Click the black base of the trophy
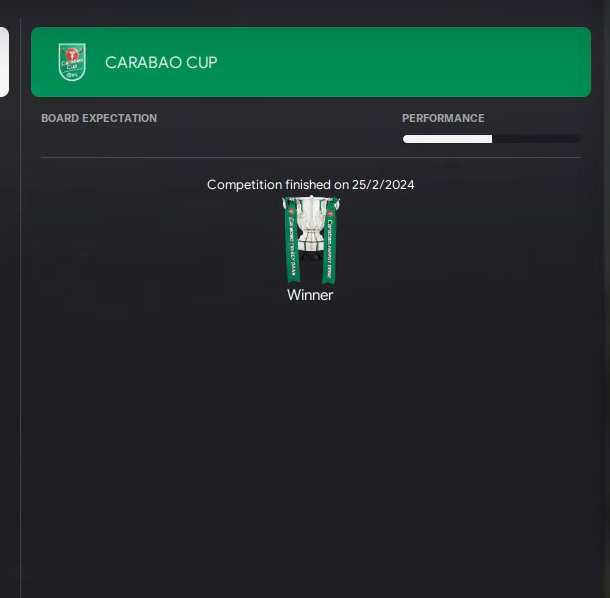This screenshot has height=598, width=610. tap(311, 256)
